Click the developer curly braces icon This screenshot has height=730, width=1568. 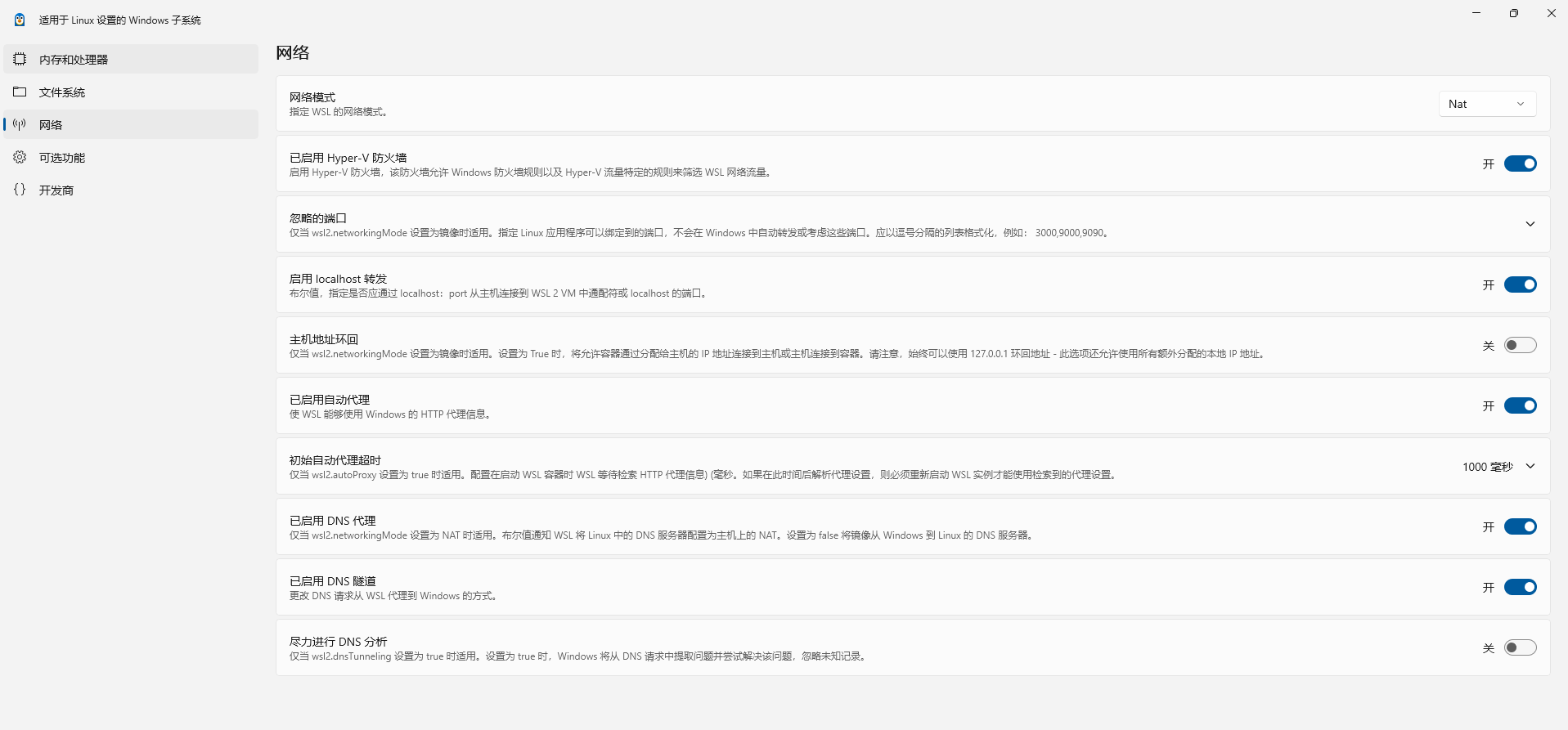pos(20,190)
